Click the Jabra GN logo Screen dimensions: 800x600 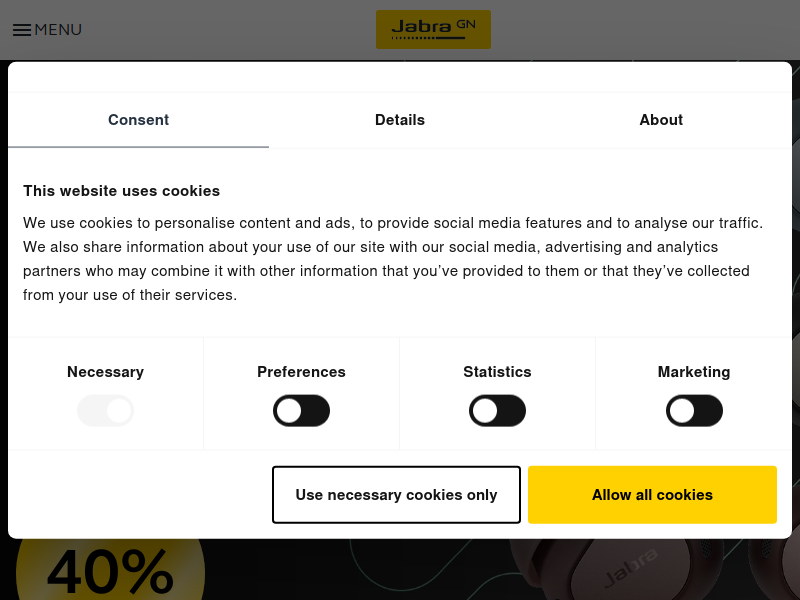[x=433, y=30]
